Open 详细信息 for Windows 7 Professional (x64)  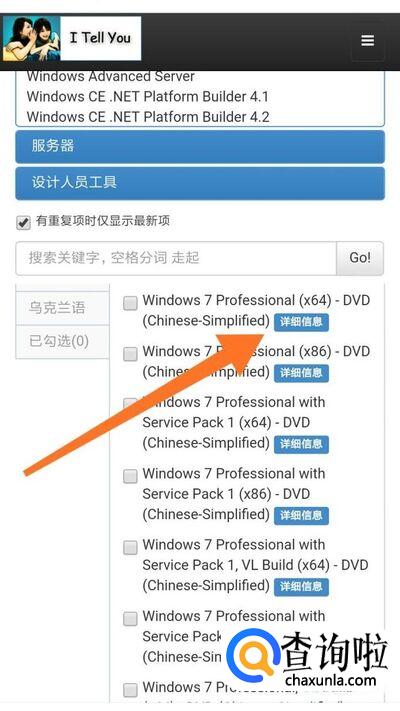(301, 322)
